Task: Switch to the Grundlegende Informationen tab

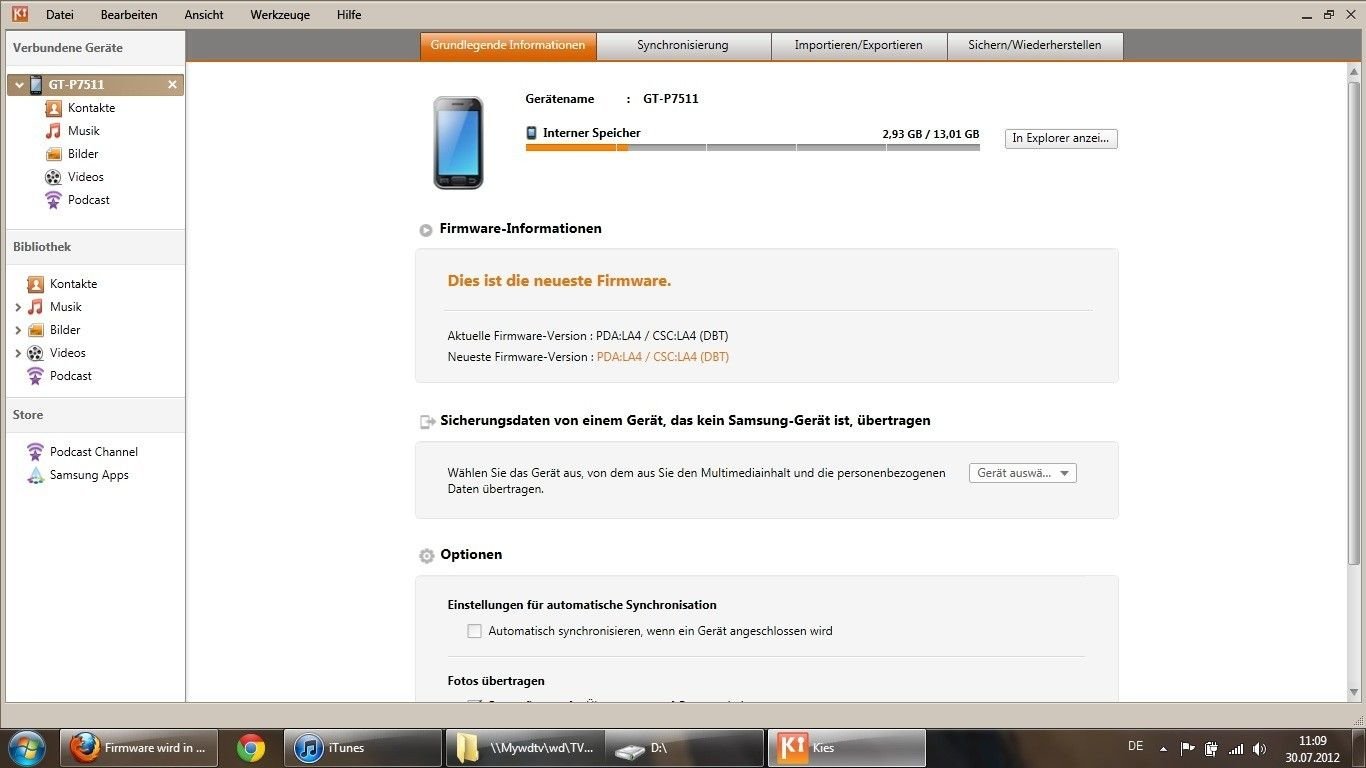Action: click(508, 45)
